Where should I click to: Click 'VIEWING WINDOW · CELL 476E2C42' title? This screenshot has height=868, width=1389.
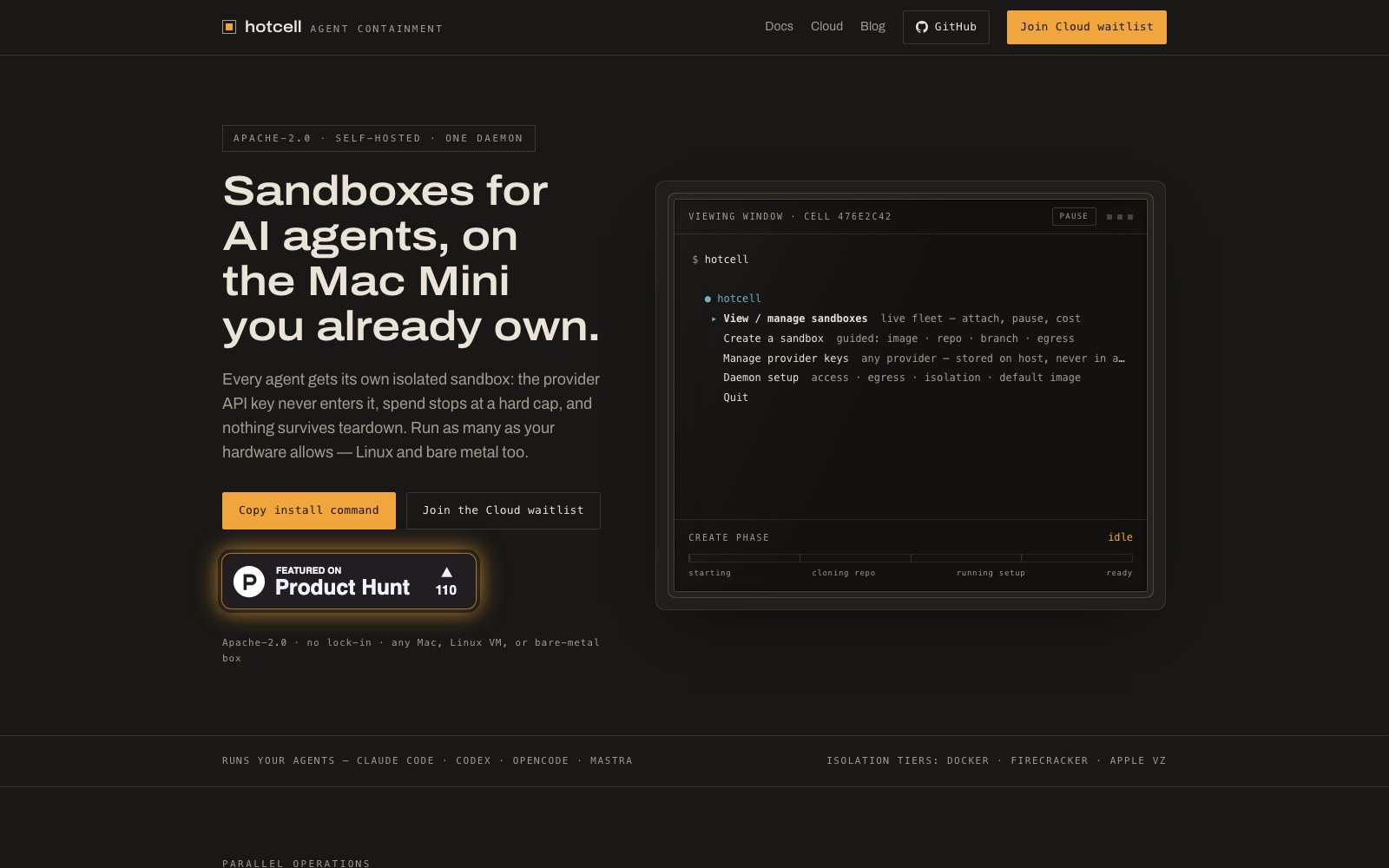click(790, 217)
